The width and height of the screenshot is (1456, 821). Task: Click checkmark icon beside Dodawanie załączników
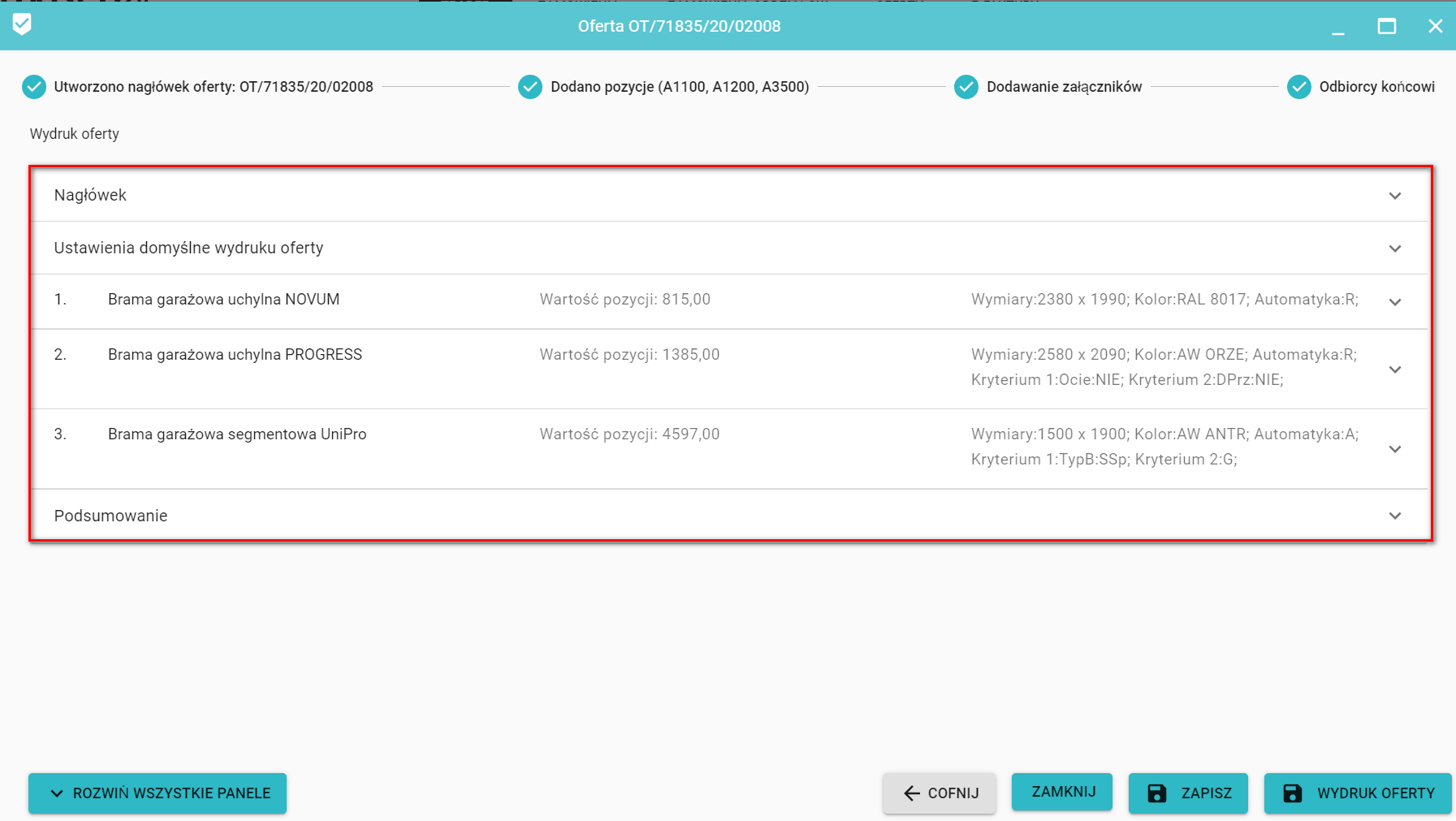click(x=966, y=87)
